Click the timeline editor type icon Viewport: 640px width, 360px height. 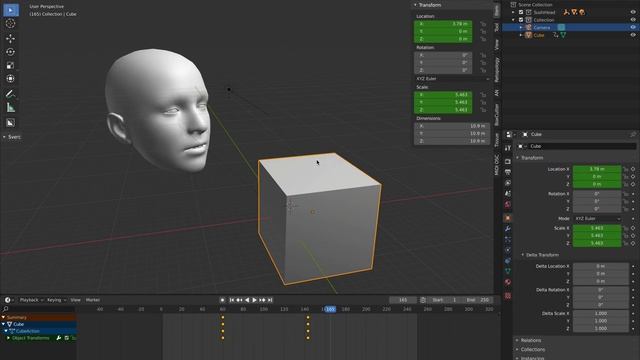pyautogui.click(x=7, y=300)
